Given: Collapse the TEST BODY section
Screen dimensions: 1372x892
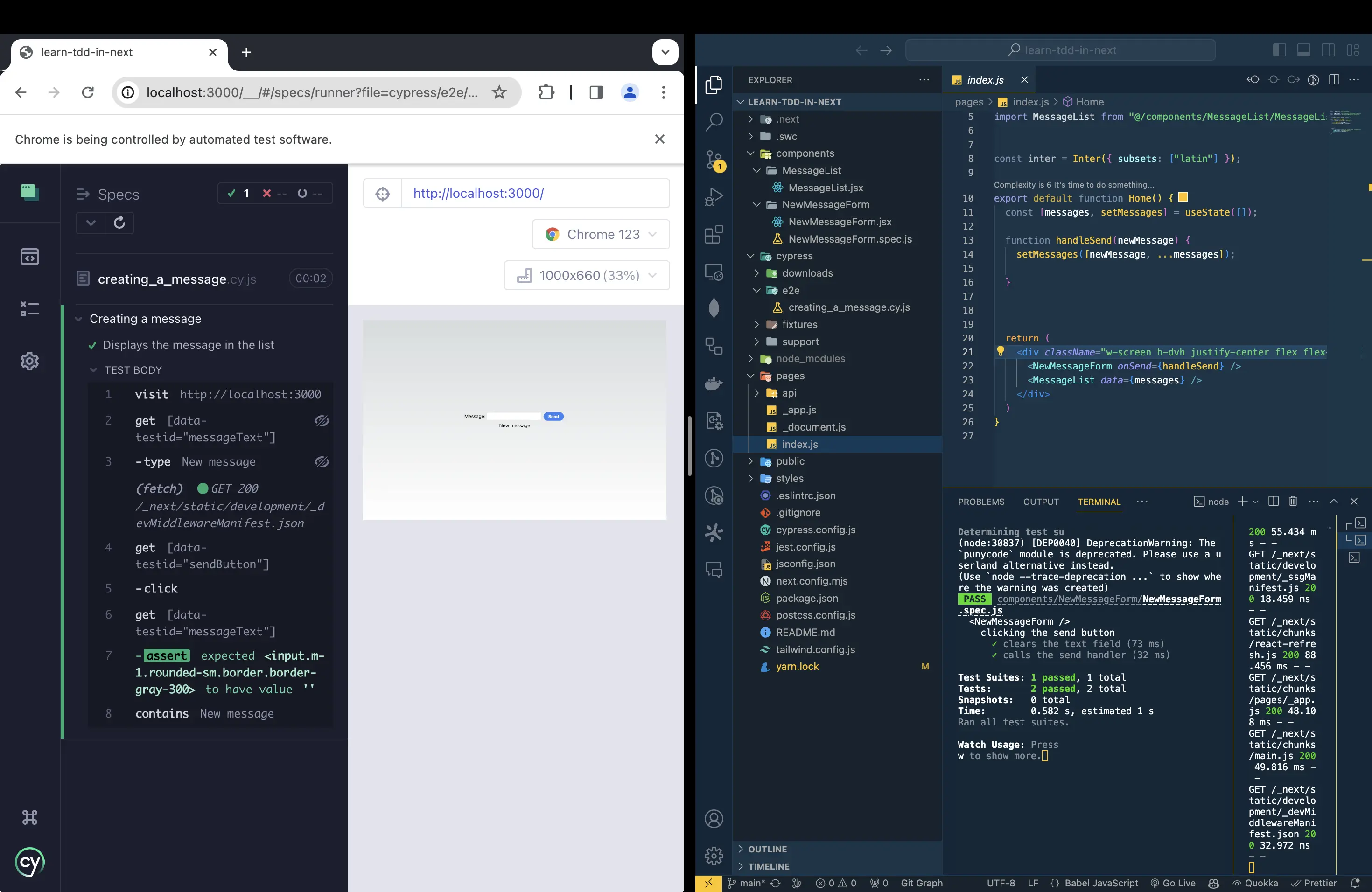Looking at the screenshot, I should pos(93,370).
